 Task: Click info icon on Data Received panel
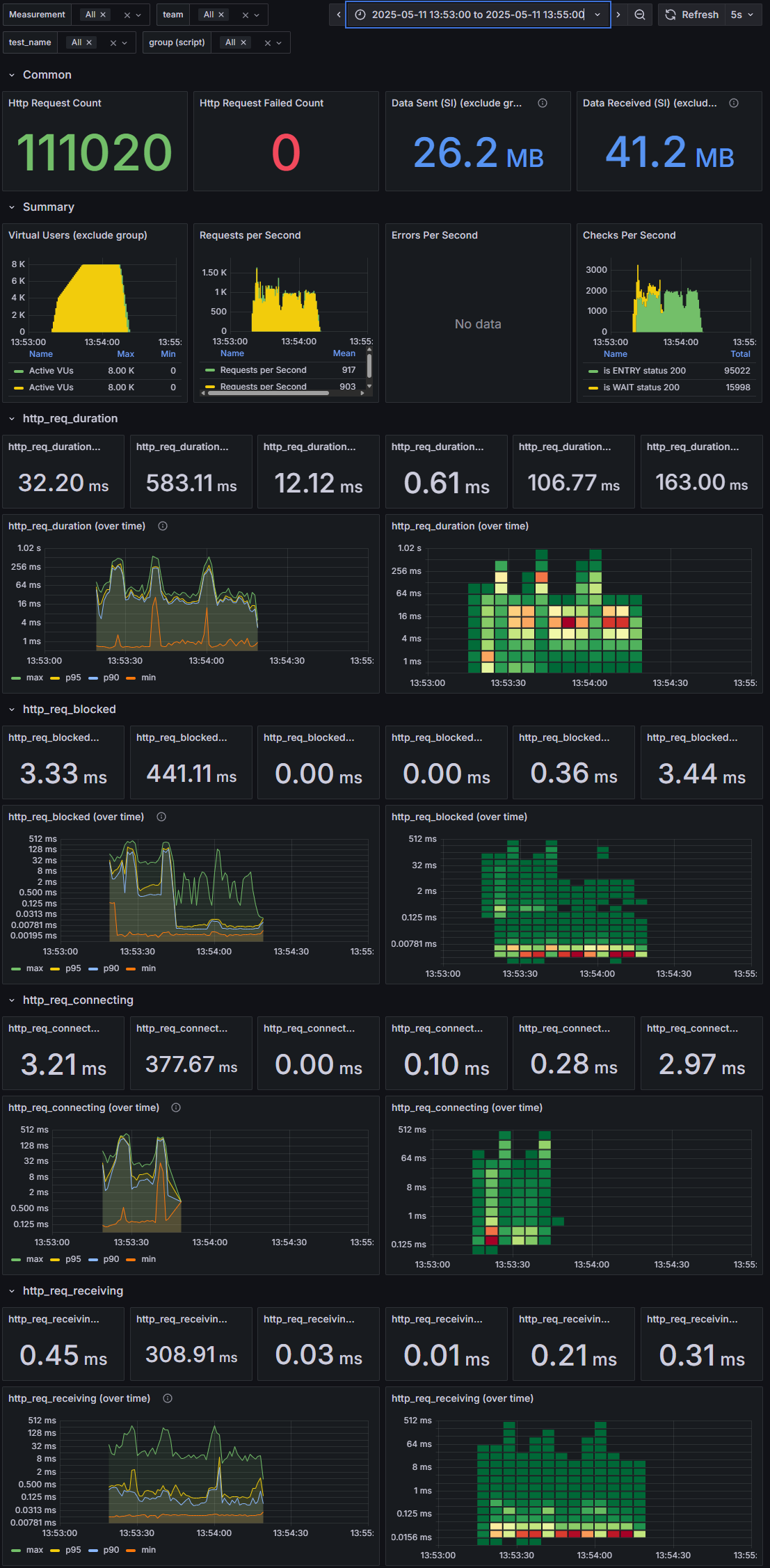(734, 103)
